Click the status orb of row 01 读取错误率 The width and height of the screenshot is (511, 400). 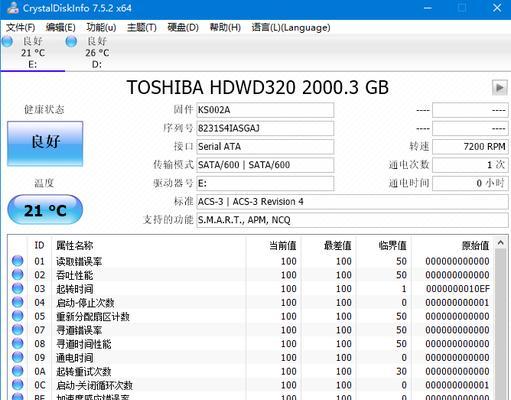tap(17, 261)
